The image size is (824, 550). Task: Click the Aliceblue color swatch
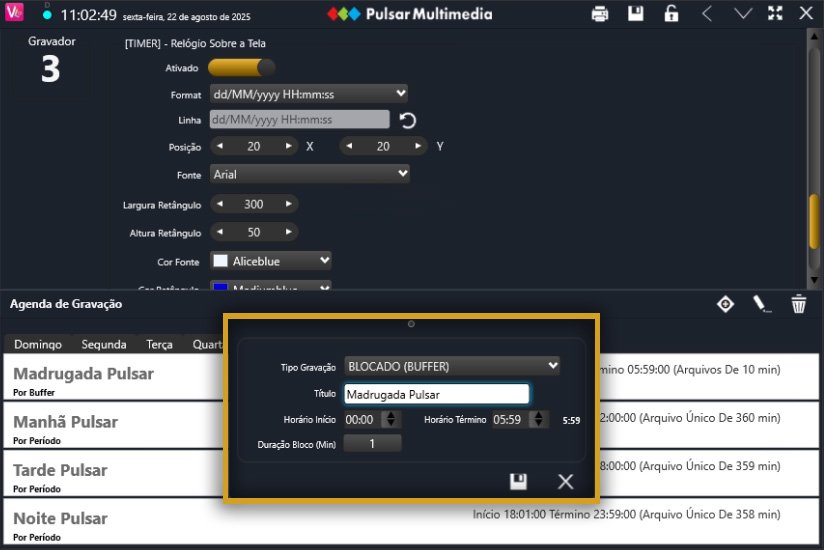220,261
